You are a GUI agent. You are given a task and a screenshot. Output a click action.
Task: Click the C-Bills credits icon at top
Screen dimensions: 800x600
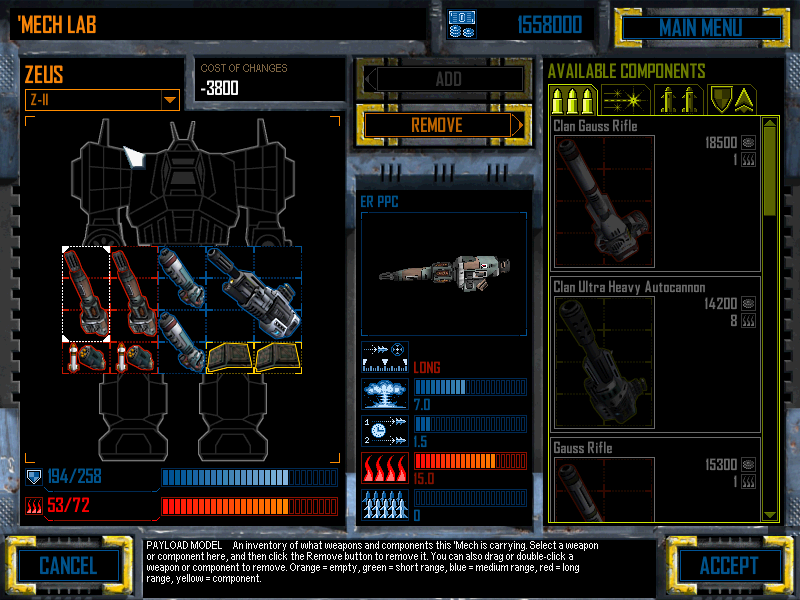click(462, 24)
